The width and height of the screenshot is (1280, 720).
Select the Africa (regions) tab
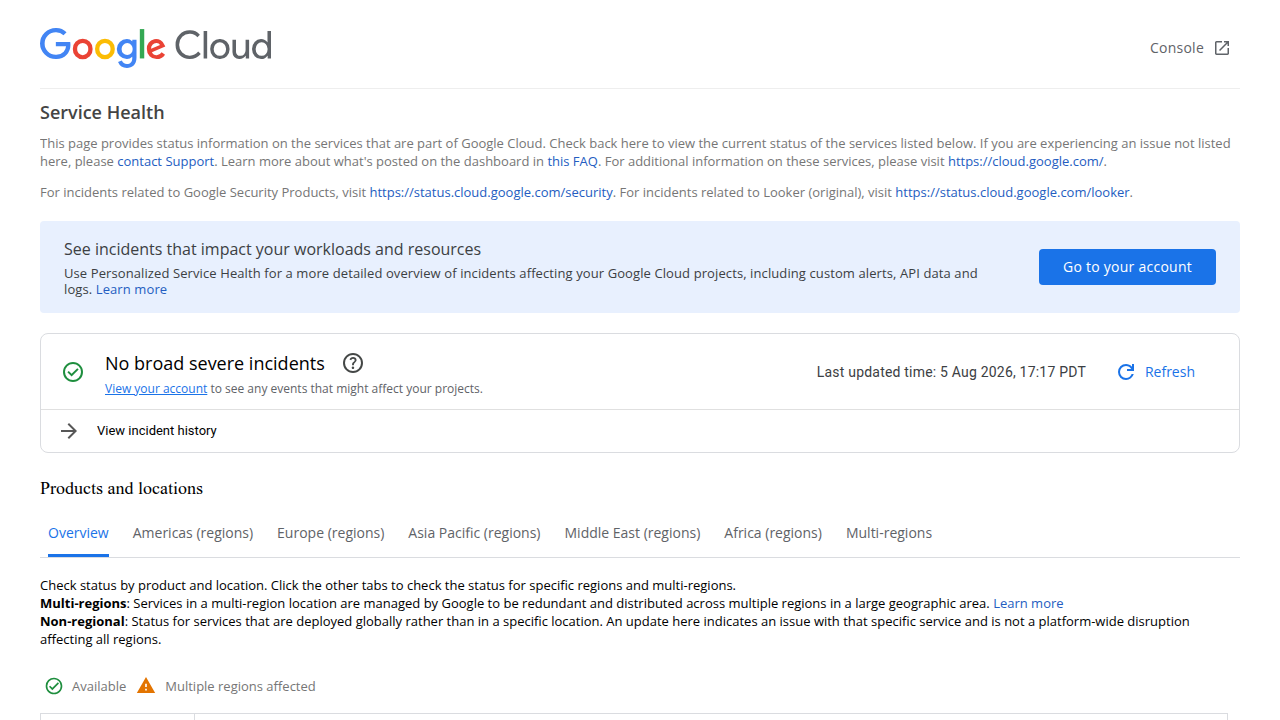(773, 533)
